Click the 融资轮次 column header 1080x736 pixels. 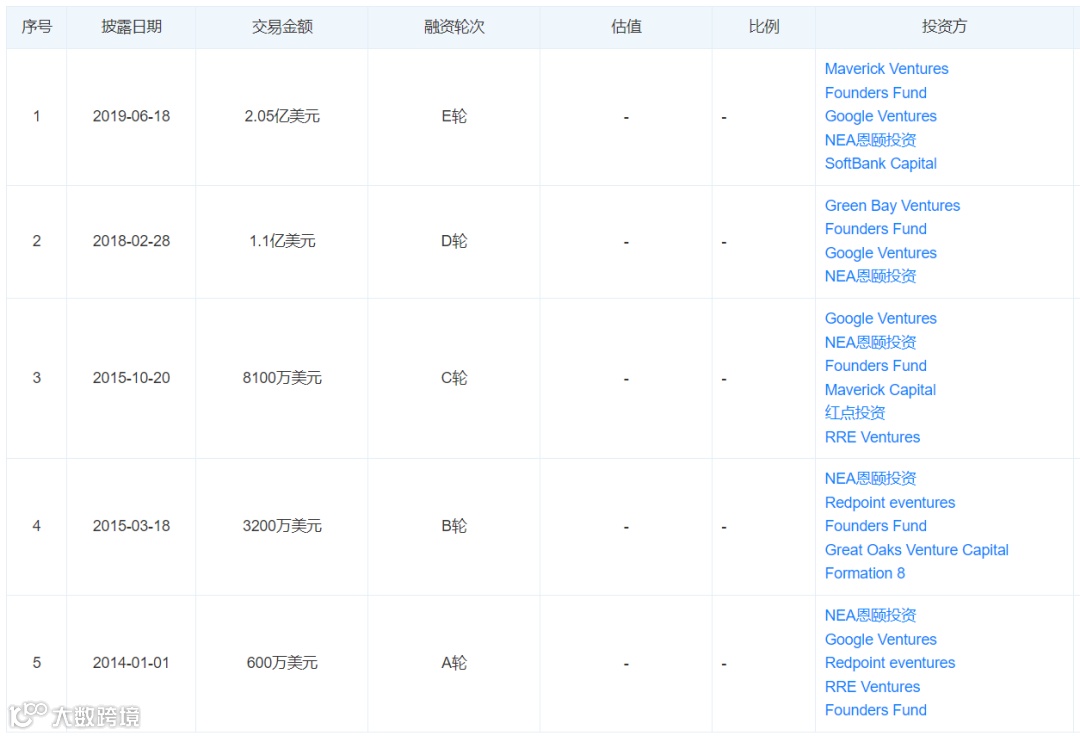coord(454,27)
